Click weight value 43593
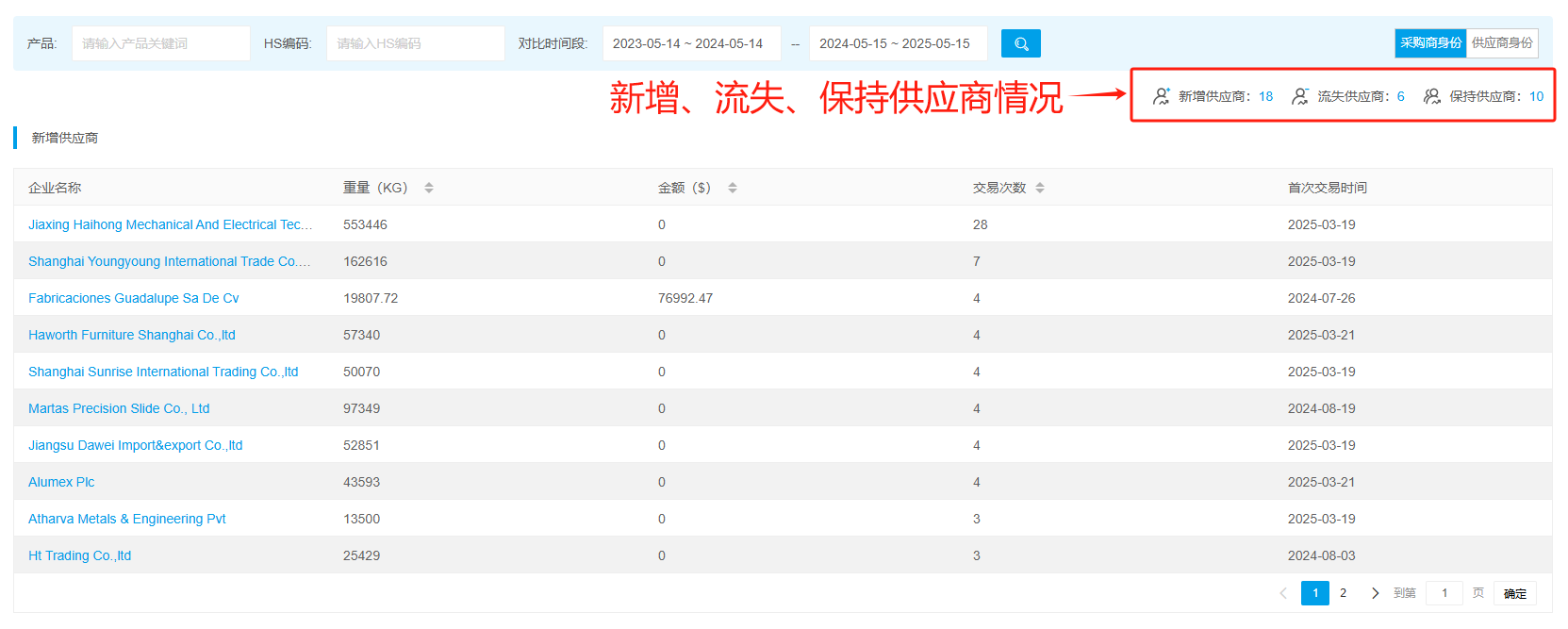This screenshot has height=629, width=1568. tap(361, 482)
